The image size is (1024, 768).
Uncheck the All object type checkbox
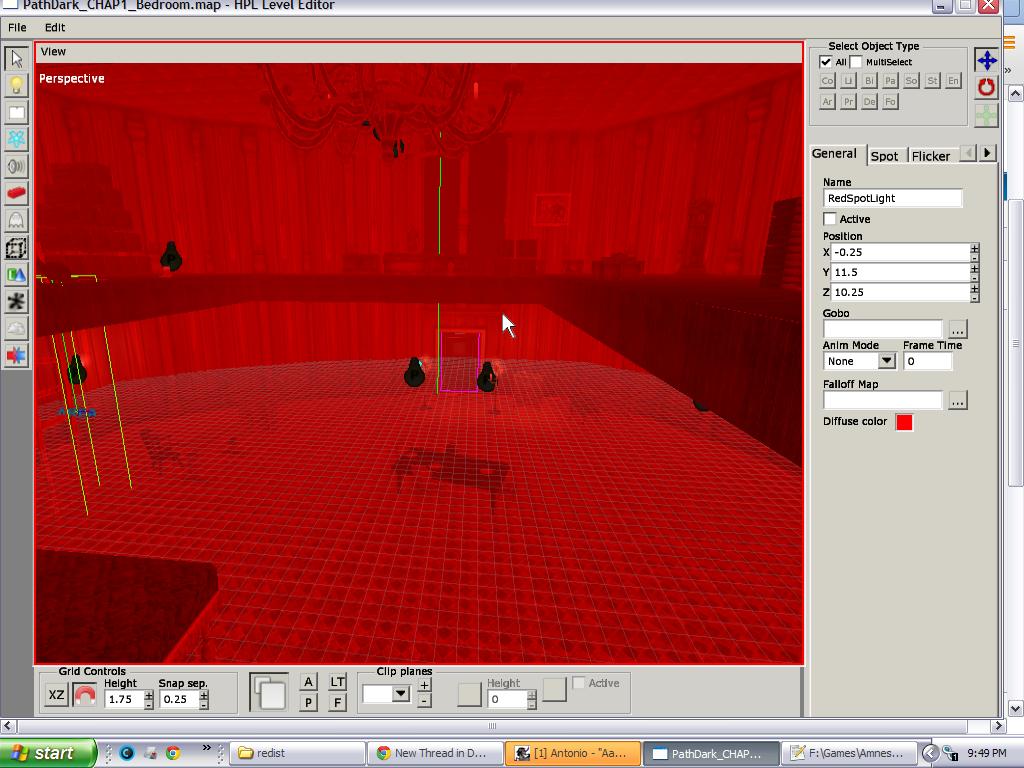pos(825,62)
